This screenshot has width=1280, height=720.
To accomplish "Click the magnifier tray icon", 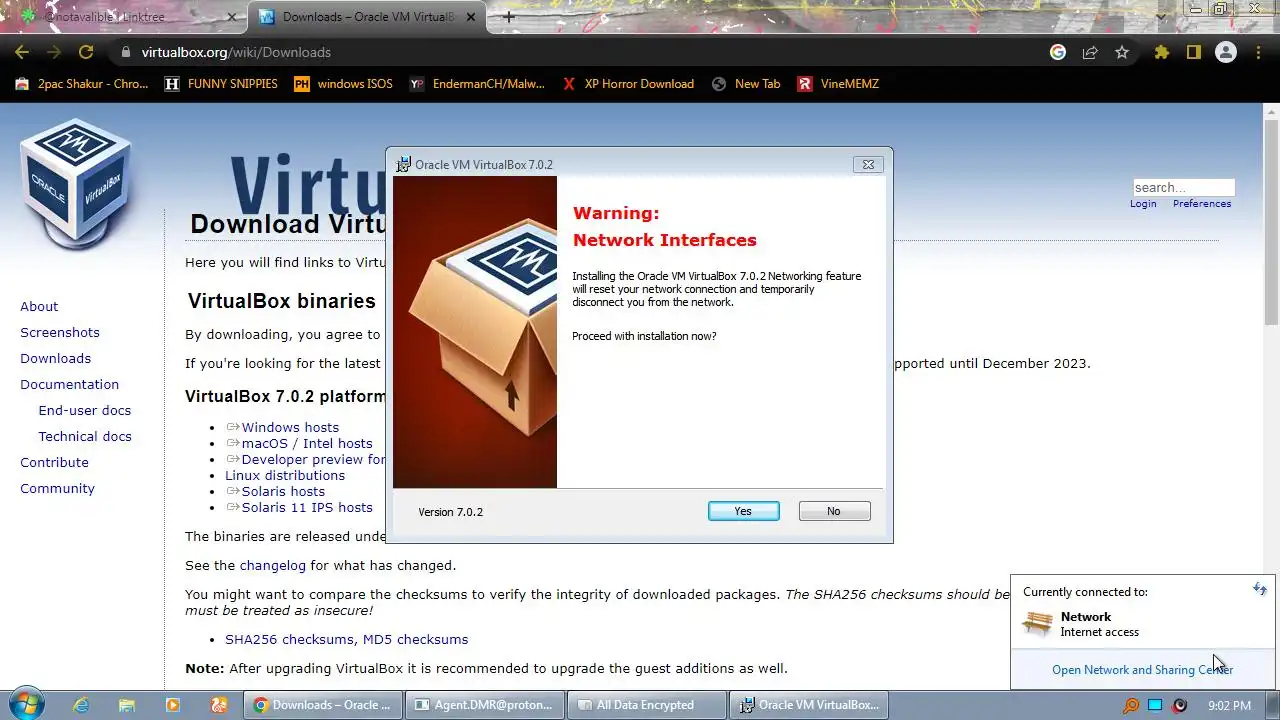I will [1131, 705].
